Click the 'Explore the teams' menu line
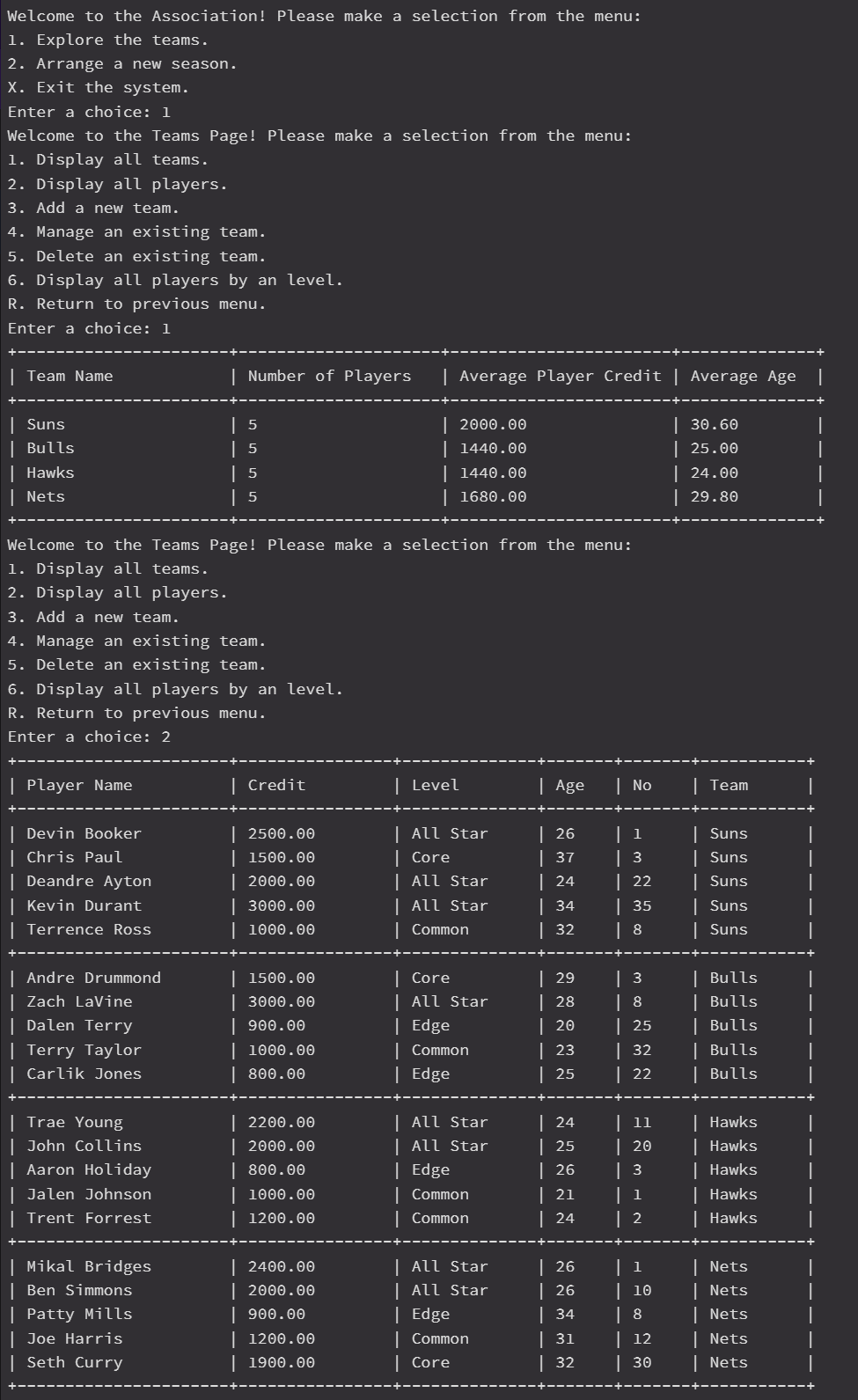Screen dimensions: 858x1400 coord(108,40)
